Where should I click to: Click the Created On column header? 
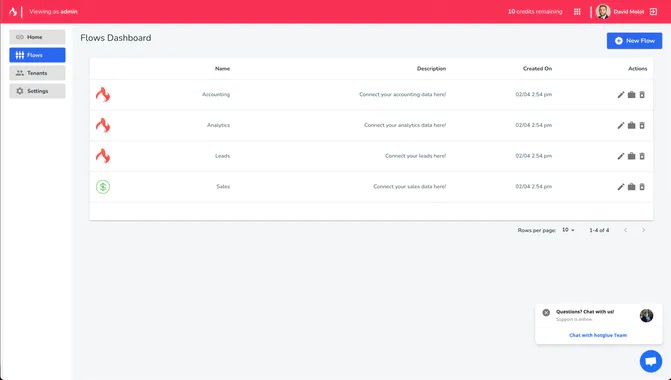537,68
